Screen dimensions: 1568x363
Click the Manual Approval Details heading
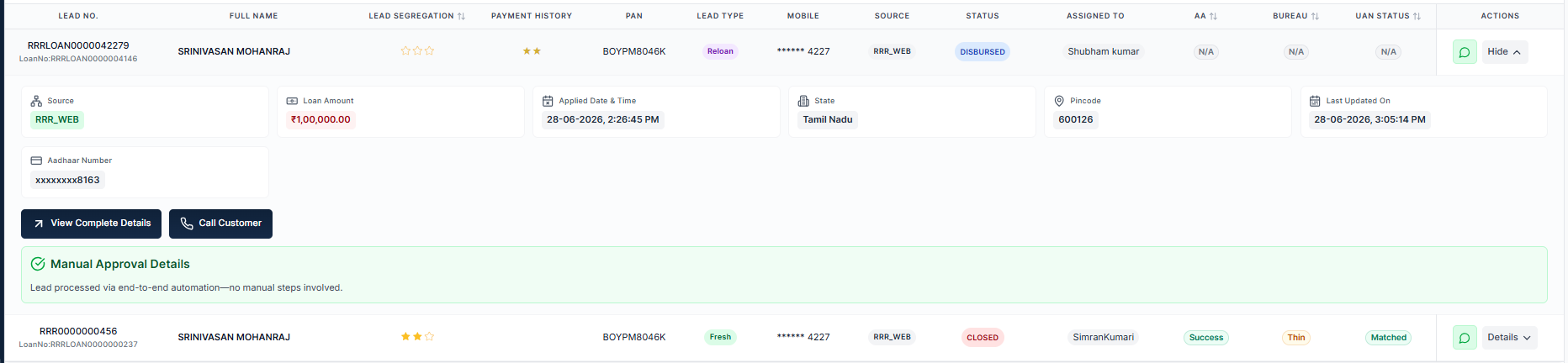coord(120,264)
